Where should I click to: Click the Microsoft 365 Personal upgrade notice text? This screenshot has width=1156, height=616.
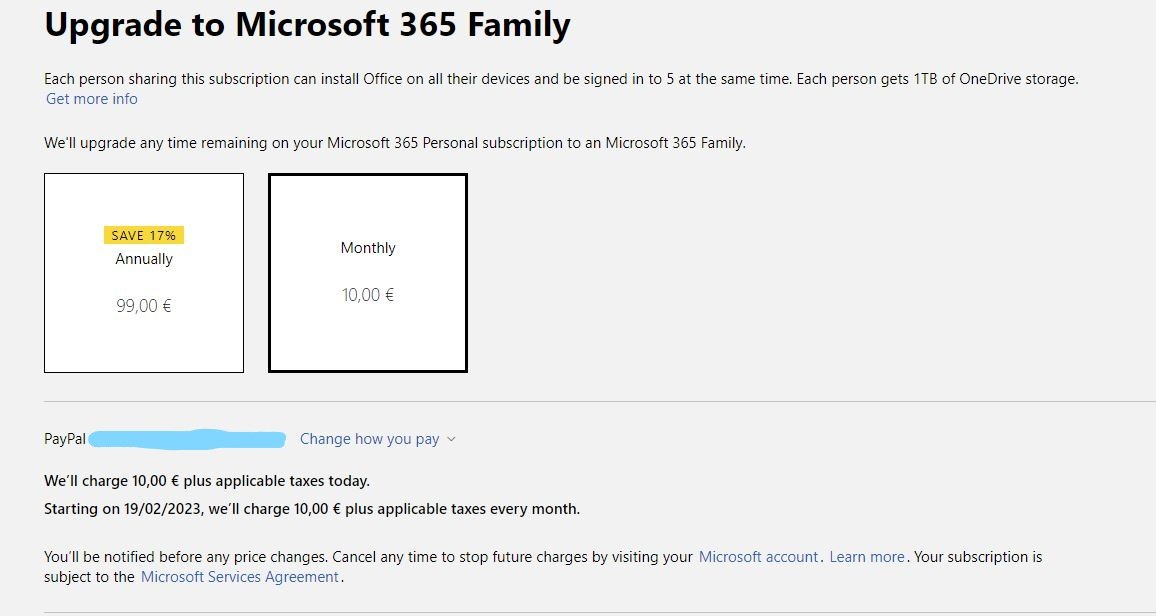pyautogui.click(x=395, y=143)
